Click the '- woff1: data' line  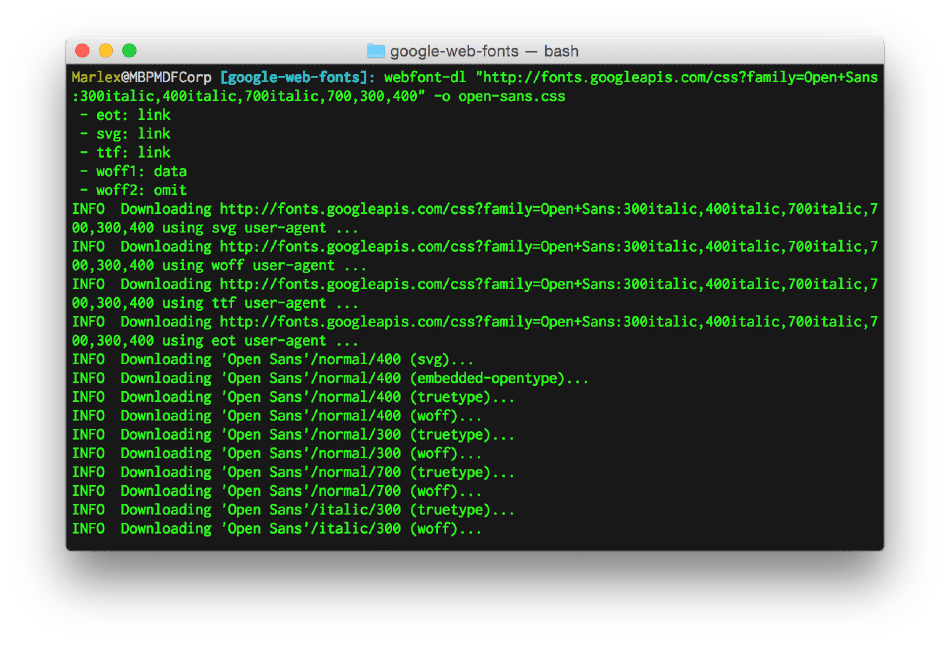133,171
